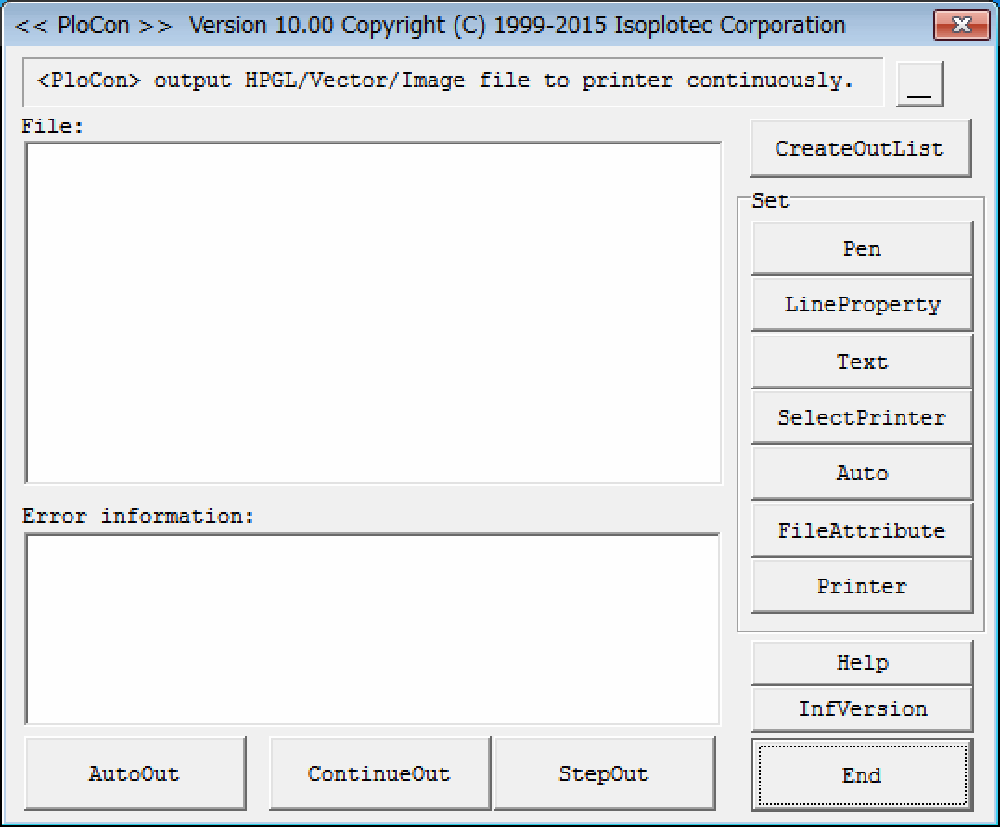Show InfVersion information
Screen dimensions: 1000x827
pyautogui.click(x=862, y=709)
